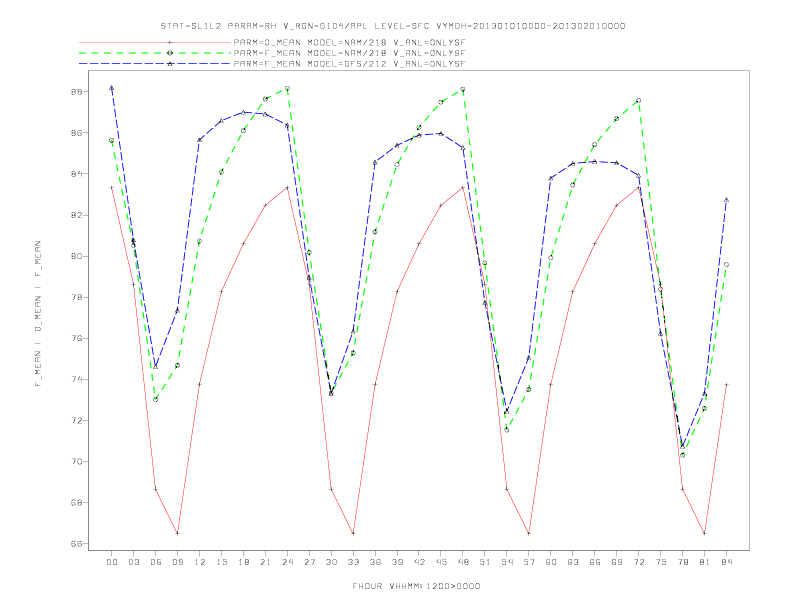This screenshot has height=612, width=792.
Task: Click x-axis forecast hour label 12
Action: point(200,562)
